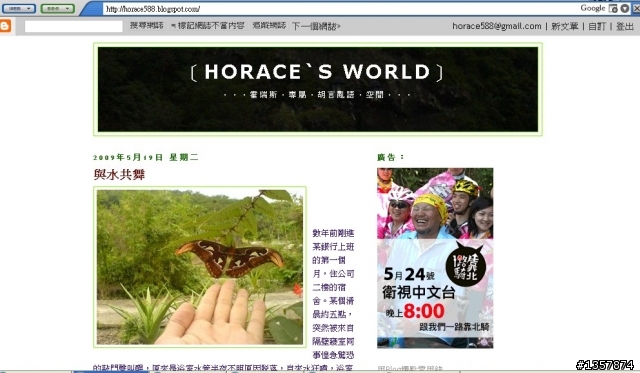Open the blue dropdown button at top left
Viewport: 640px width, 373px height.
(x=19, y=8)
